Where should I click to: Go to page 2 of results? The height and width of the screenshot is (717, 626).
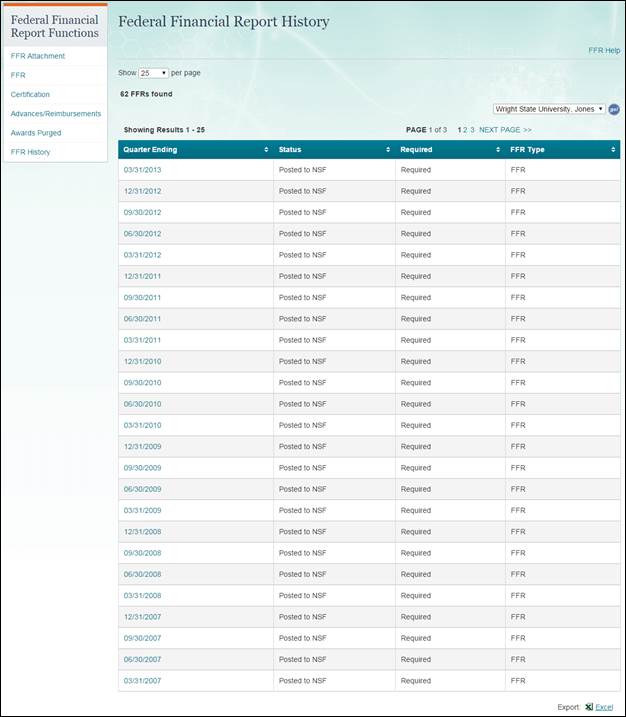[466, 130]
